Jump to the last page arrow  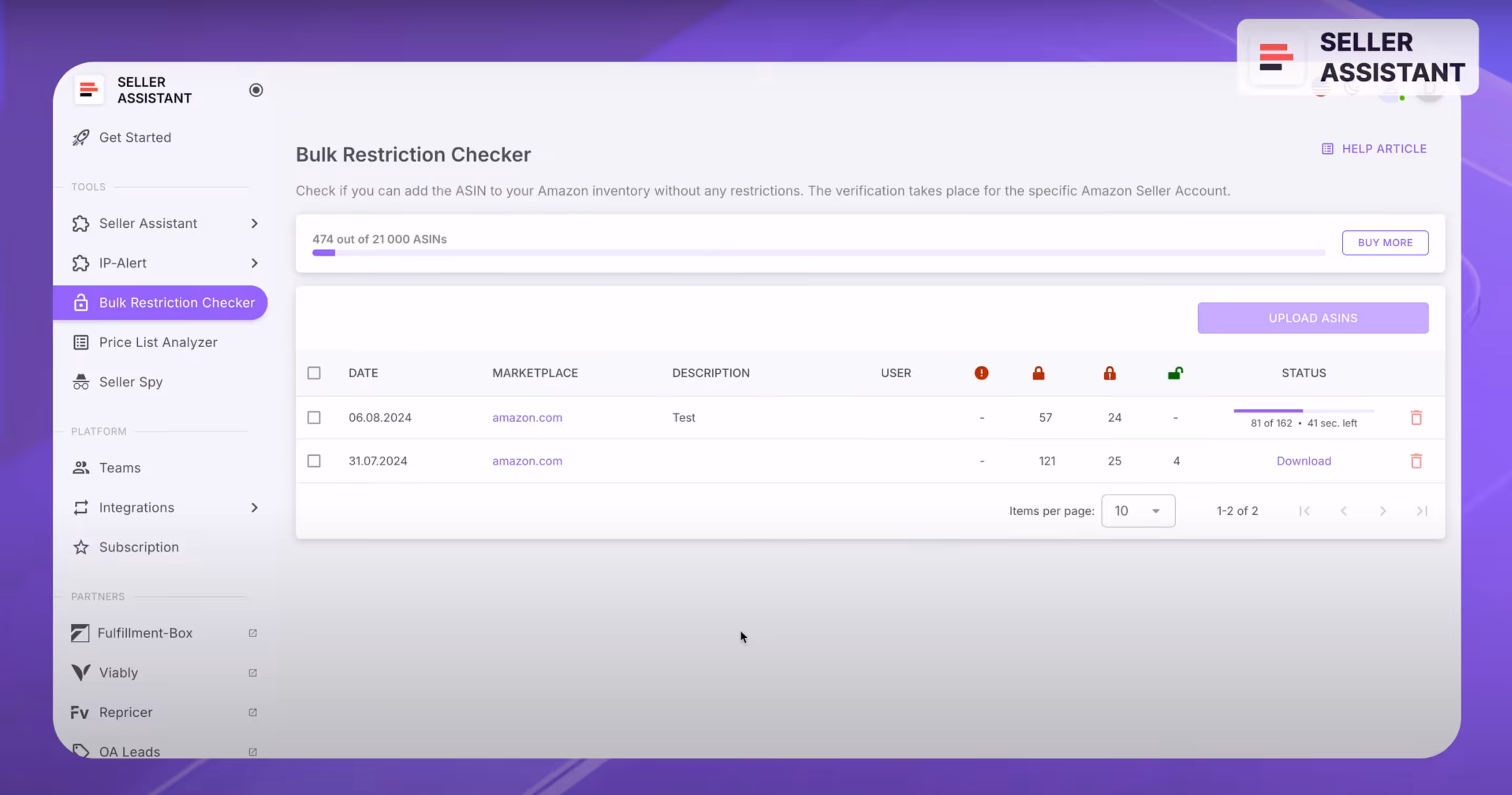(1422, 511)
